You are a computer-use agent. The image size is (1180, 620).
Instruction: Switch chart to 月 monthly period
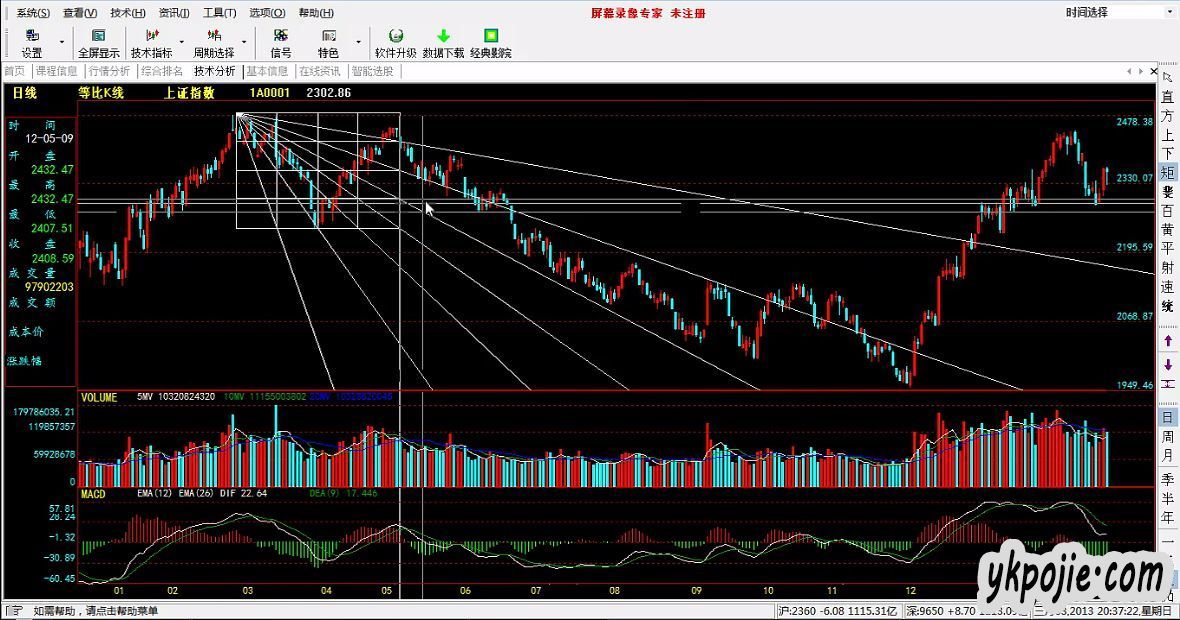tap(1167, 456)
